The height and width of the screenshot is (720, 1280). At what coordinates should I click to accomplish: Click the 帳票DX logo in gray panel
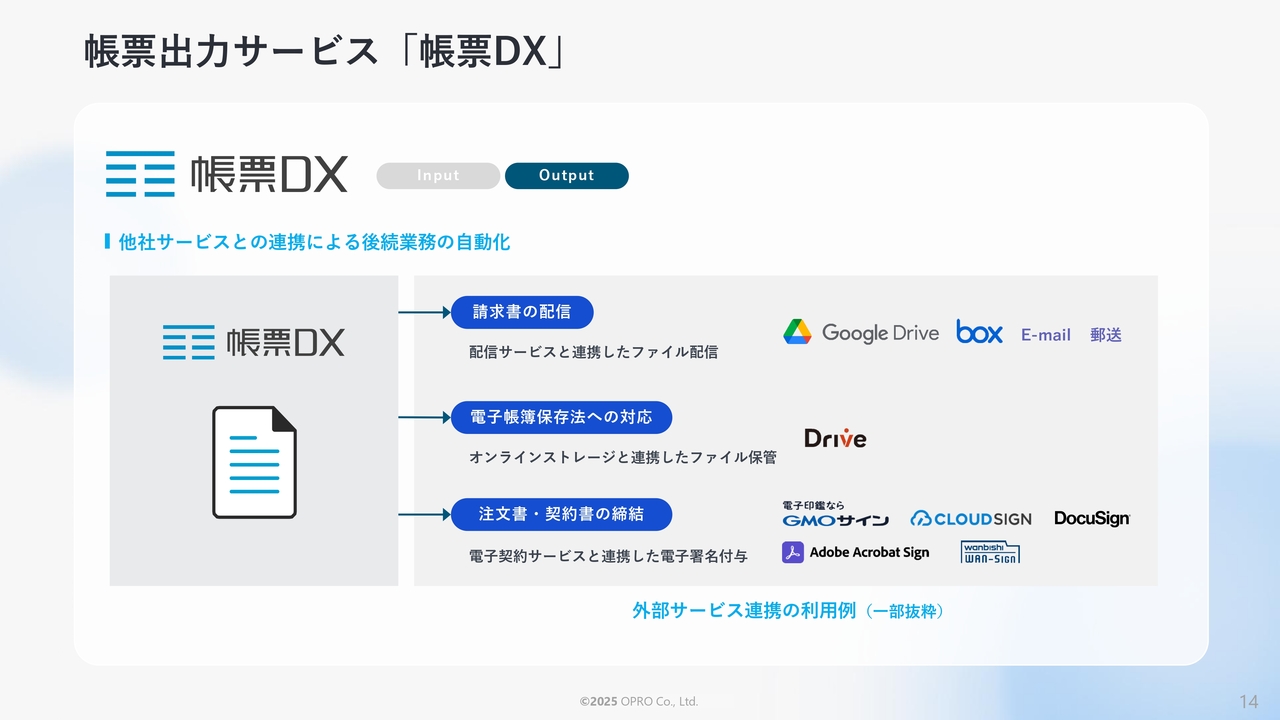click(x=254, y=342)
